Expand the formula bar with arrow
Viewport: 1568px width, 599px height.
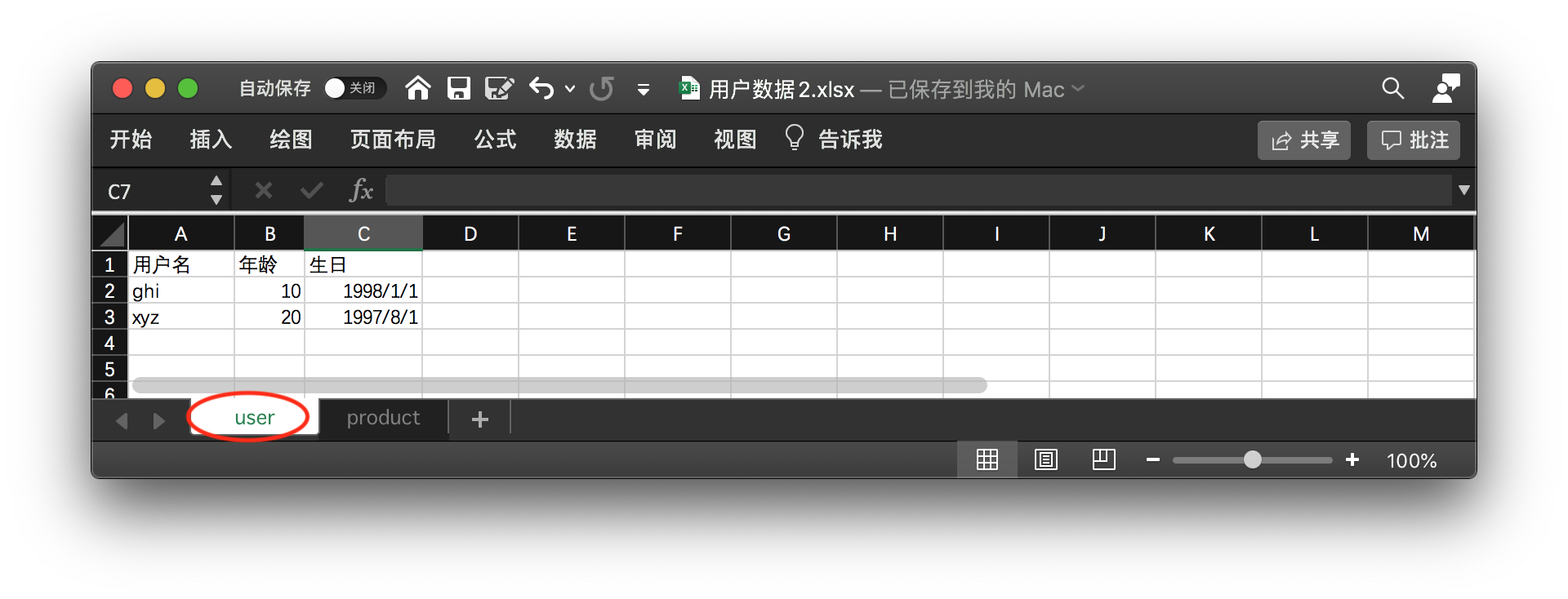pyautogui.click(x=1464, y=190)
